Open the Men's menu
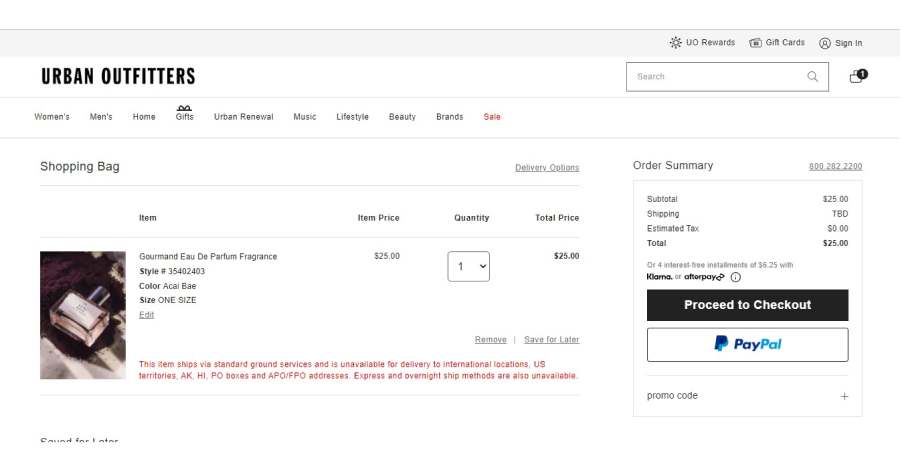Viewport: 901px width, 471px height. pos(101,117)
